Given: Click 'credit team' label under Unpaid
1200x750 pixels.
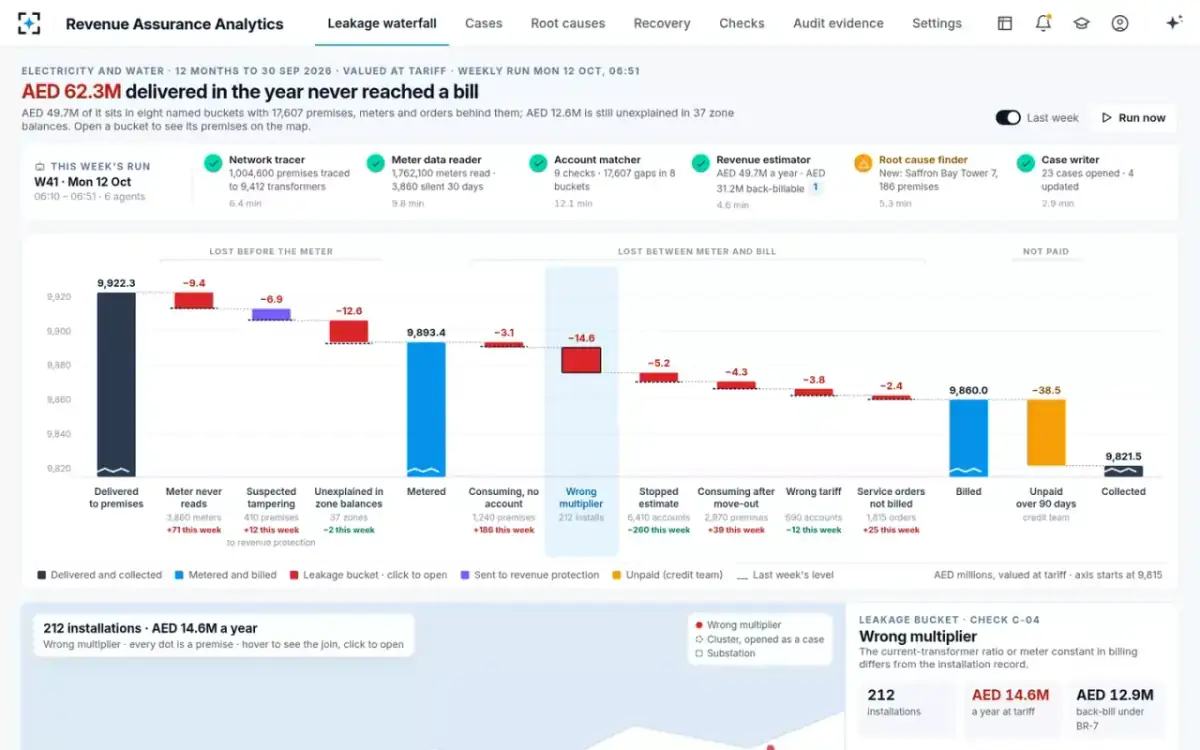Looking at the screenshot, I should tap(1046, 517).
